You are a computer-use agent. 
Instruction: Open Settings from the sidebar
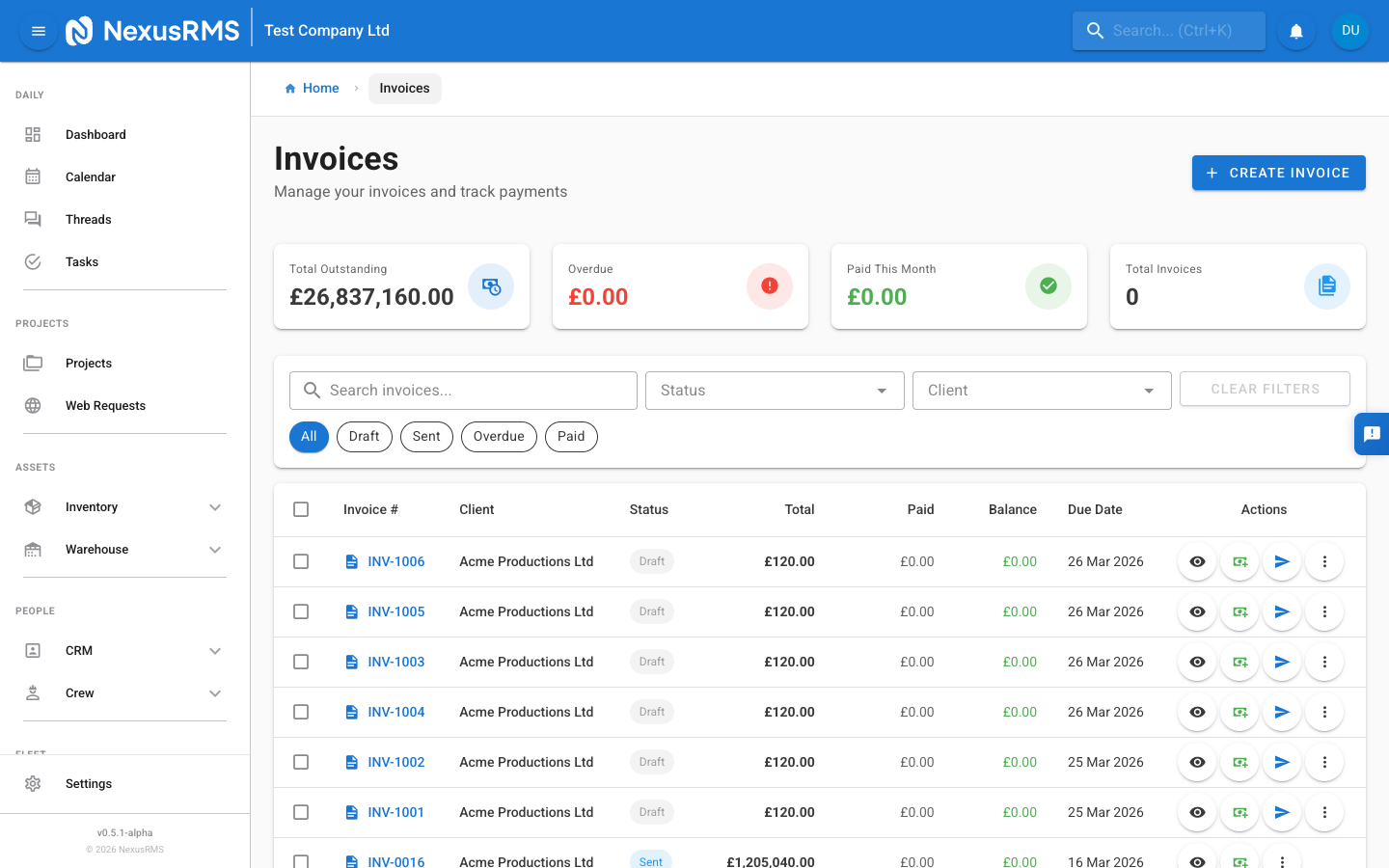coord(88,783)
